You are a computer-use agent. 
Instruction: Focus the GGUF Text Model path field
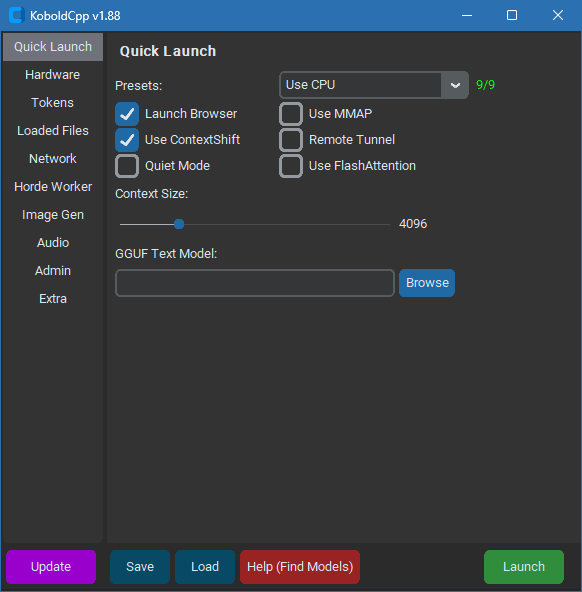pyautogui.click(x=255, y=283)
